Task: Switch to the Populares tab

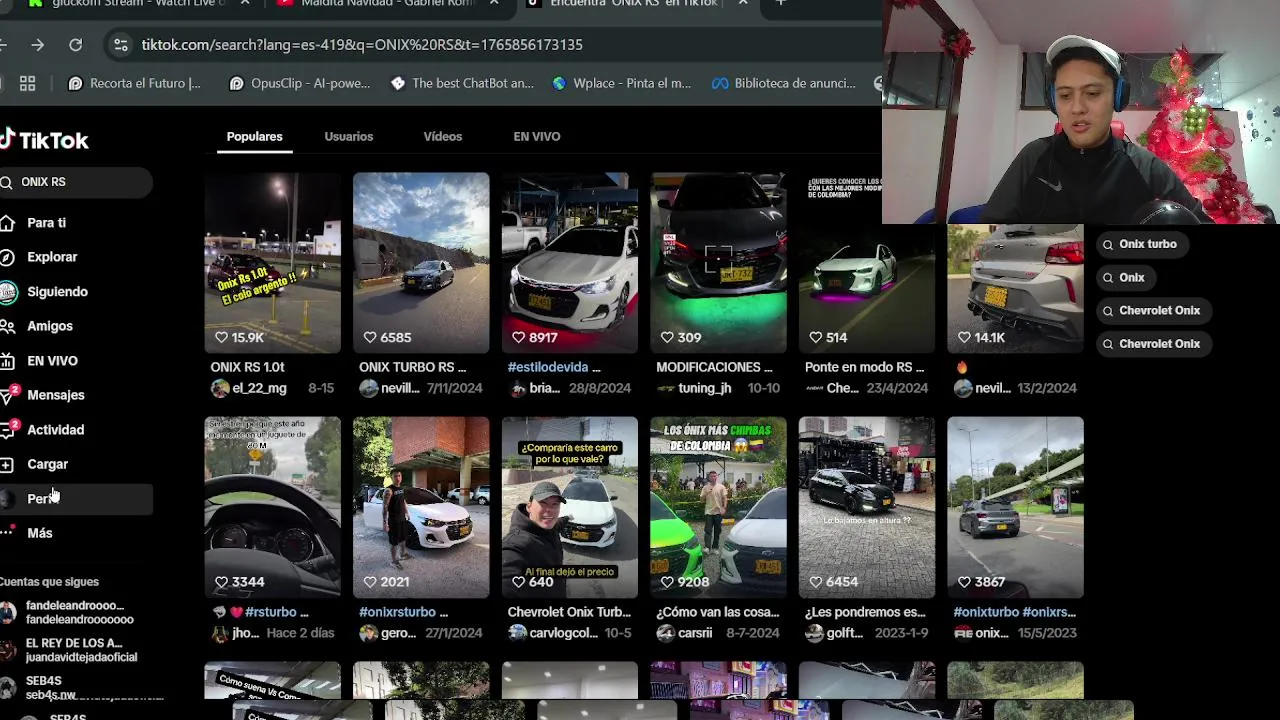Action: point(254,137)
